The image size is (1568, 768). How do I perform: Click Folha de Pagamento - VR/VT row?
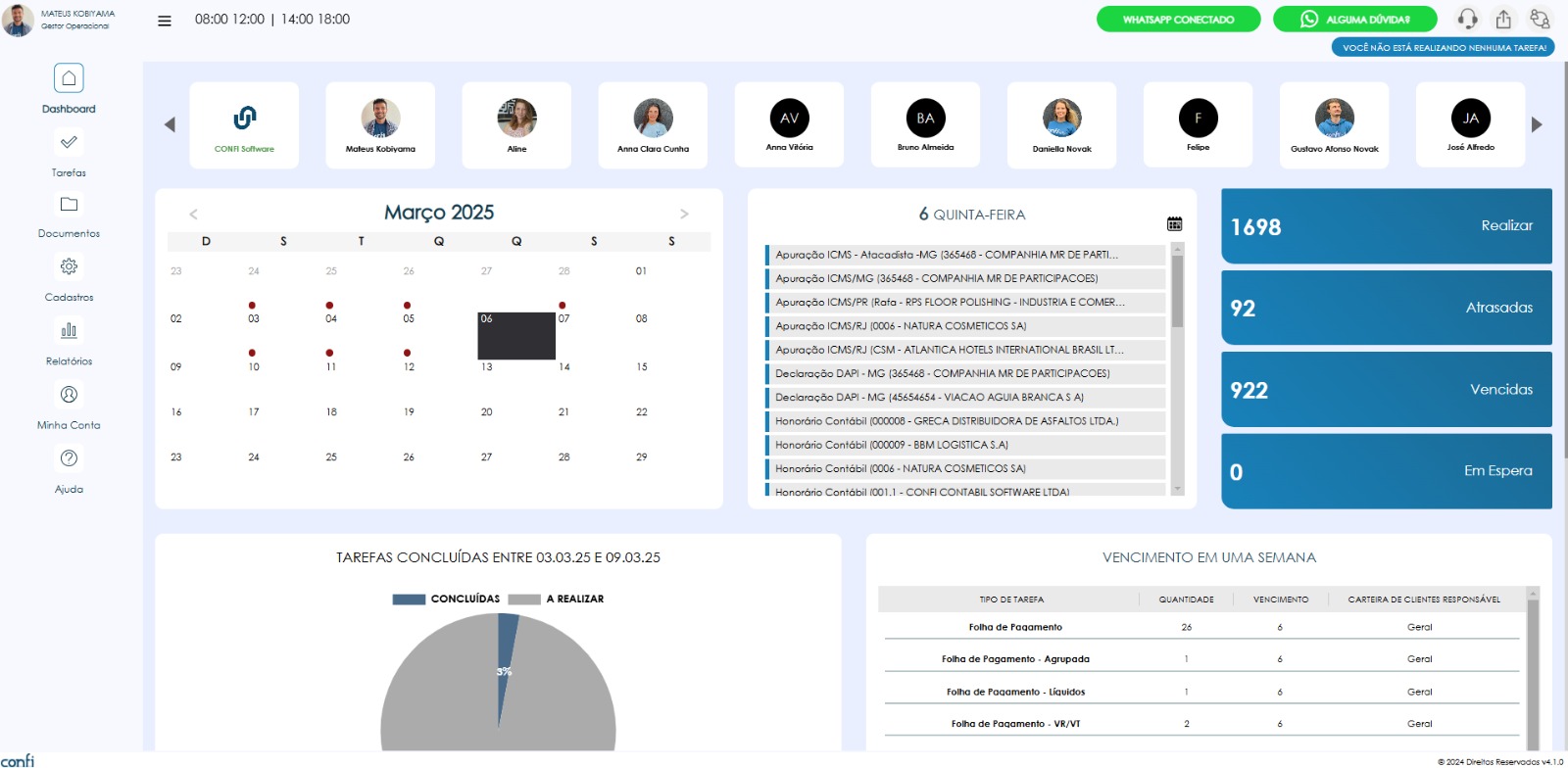click(1201, 724)
